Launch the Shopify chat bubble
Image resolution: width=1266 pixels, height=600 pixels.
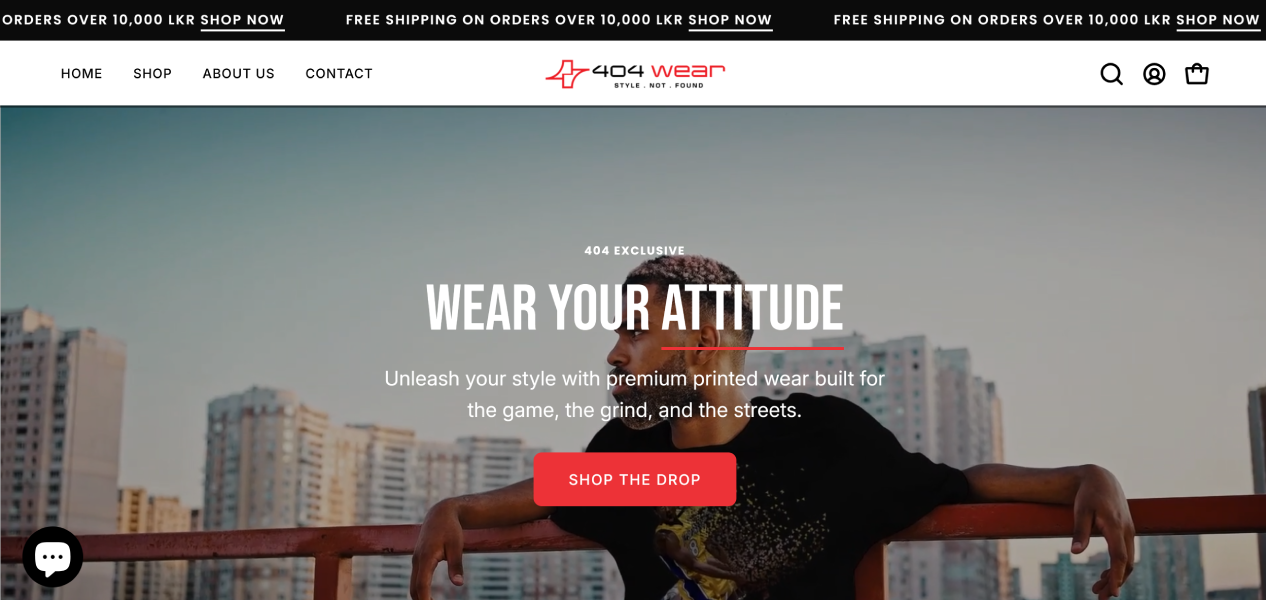pos(53,557)
